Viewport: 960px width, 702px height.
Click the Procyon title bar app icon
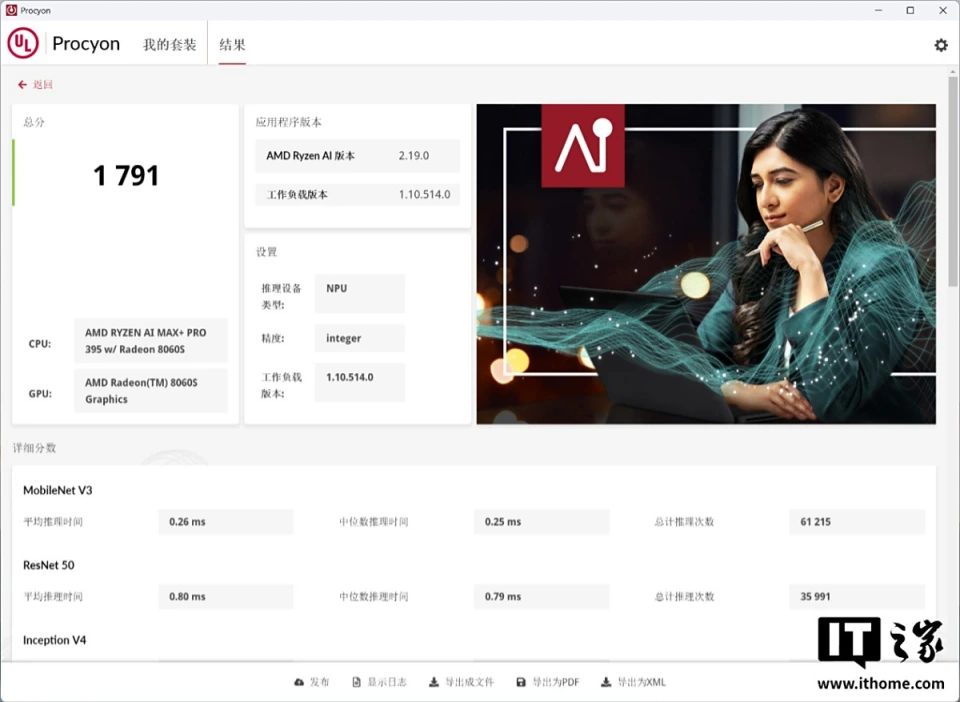pos(10,10)
